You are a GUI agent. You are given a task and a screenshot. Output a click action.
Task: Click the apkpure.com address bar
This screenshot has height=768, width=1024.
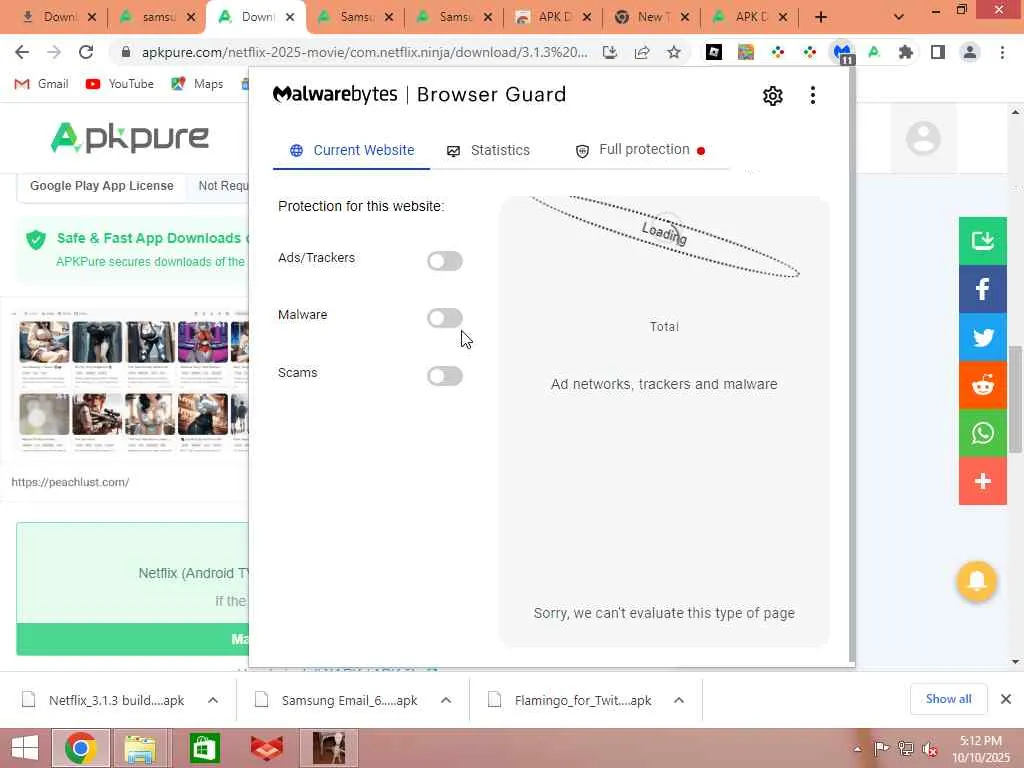coord(364,52)
